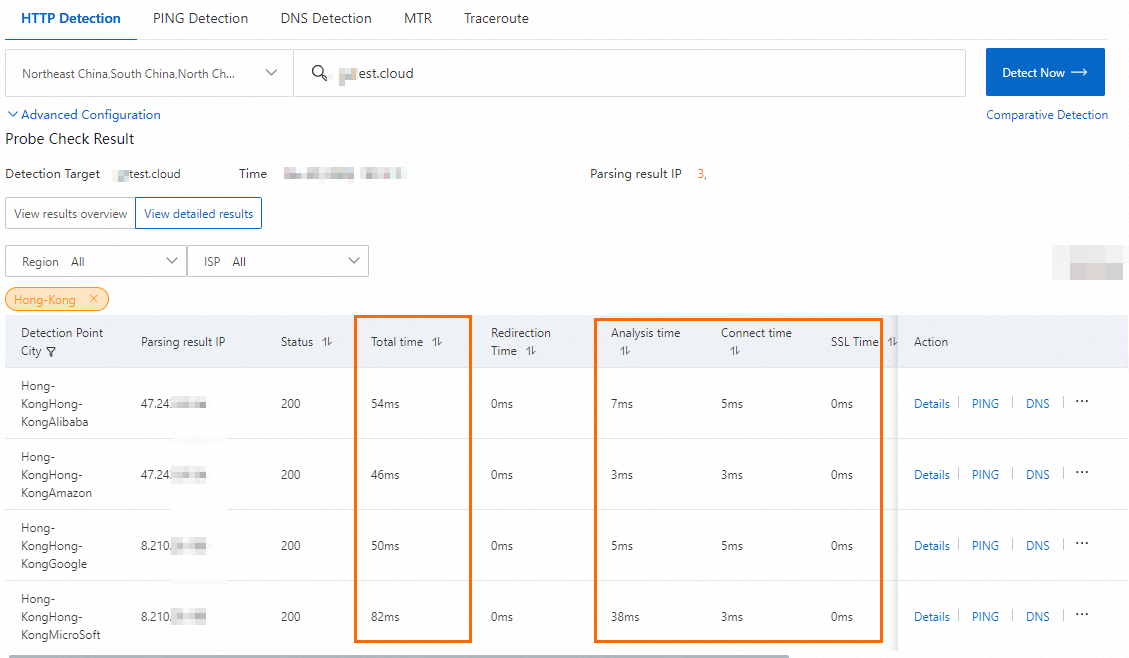This screenshot has width=1129, height=658.
Task: Select the 82ms total time cell
Action: pyautogui.click(x=385, y=617)
